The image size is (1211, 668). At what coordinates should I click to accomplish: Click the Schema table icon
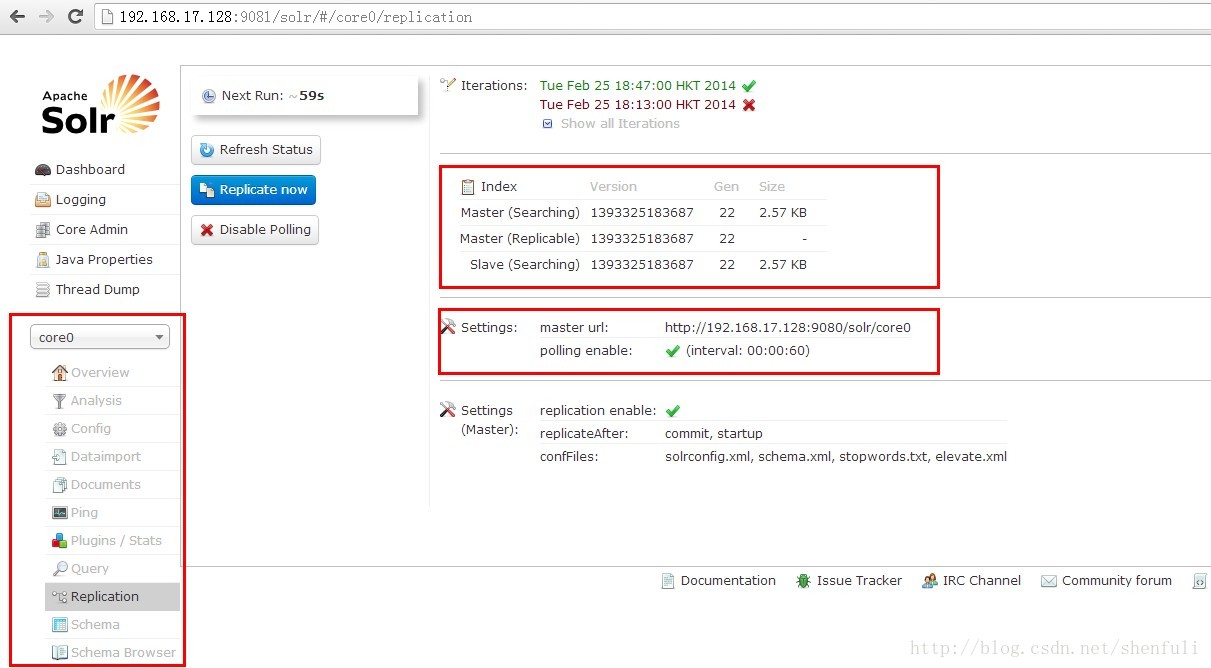(x=60, y=625)
